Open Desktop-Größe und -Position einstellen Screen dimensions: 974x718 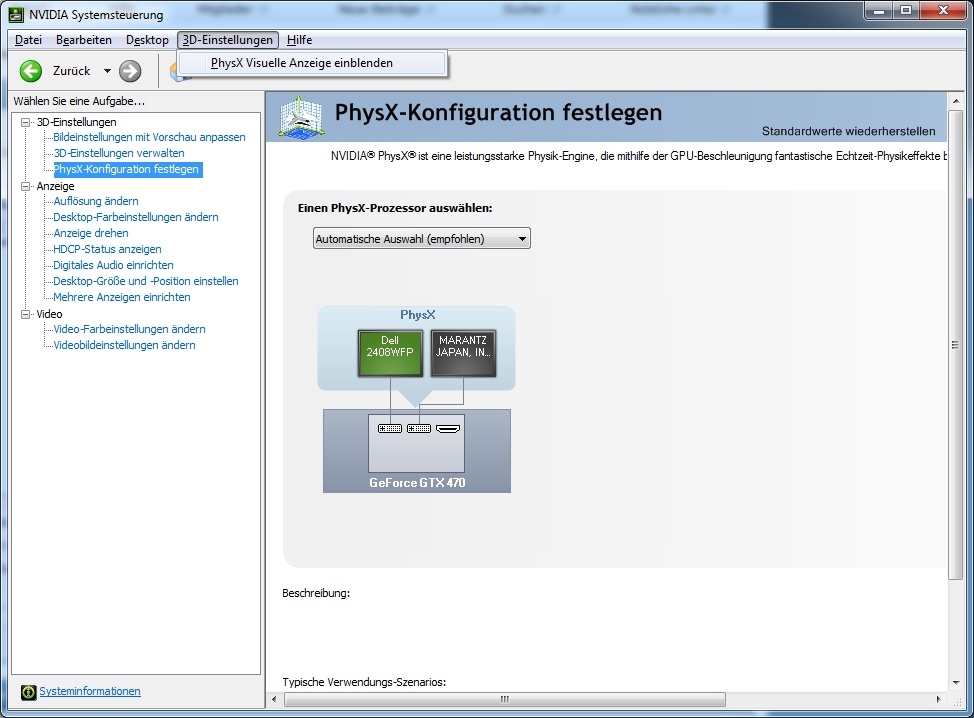(145, 281)
